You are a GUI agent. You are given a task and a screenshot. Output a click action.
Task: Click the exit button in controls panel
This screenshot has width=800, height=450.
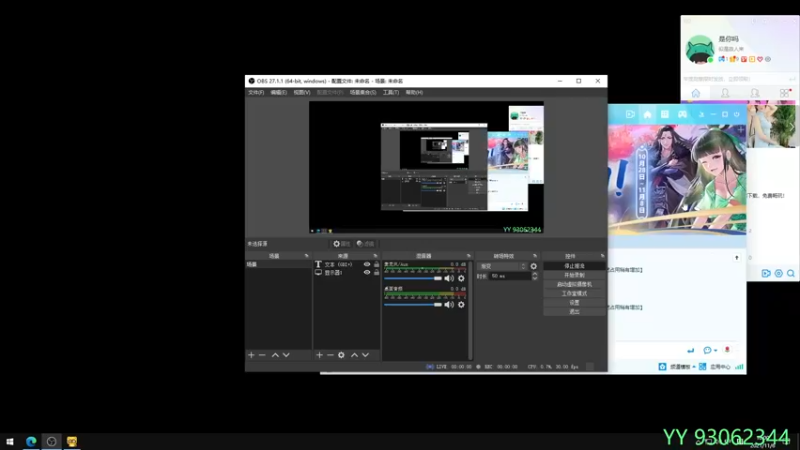[x=574, y=312]
